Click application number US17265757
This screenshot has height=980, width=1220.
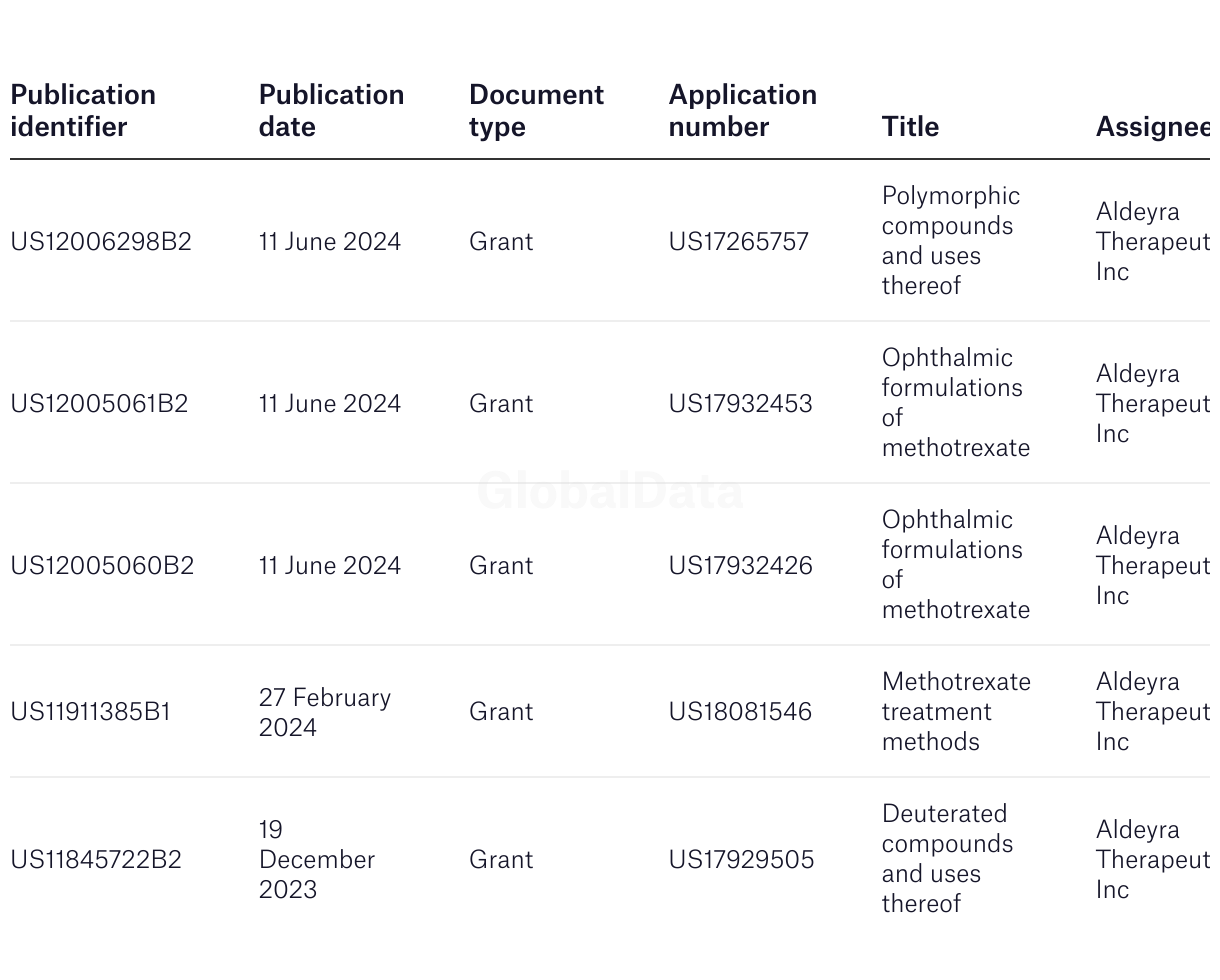(739, 242)
